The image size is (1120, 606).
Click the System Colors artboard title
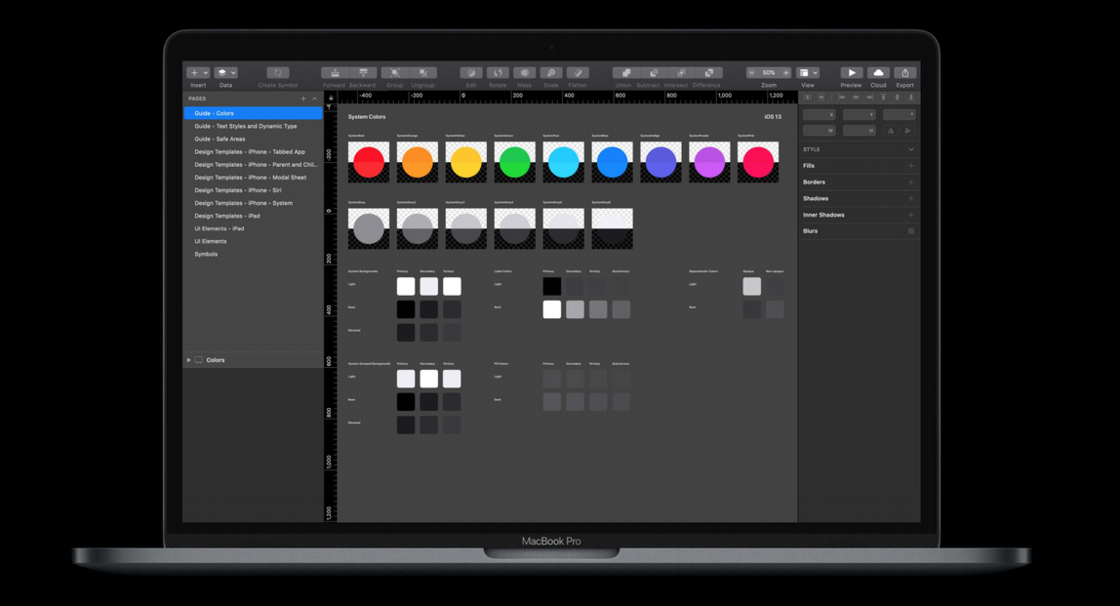(x=366, y=116)
